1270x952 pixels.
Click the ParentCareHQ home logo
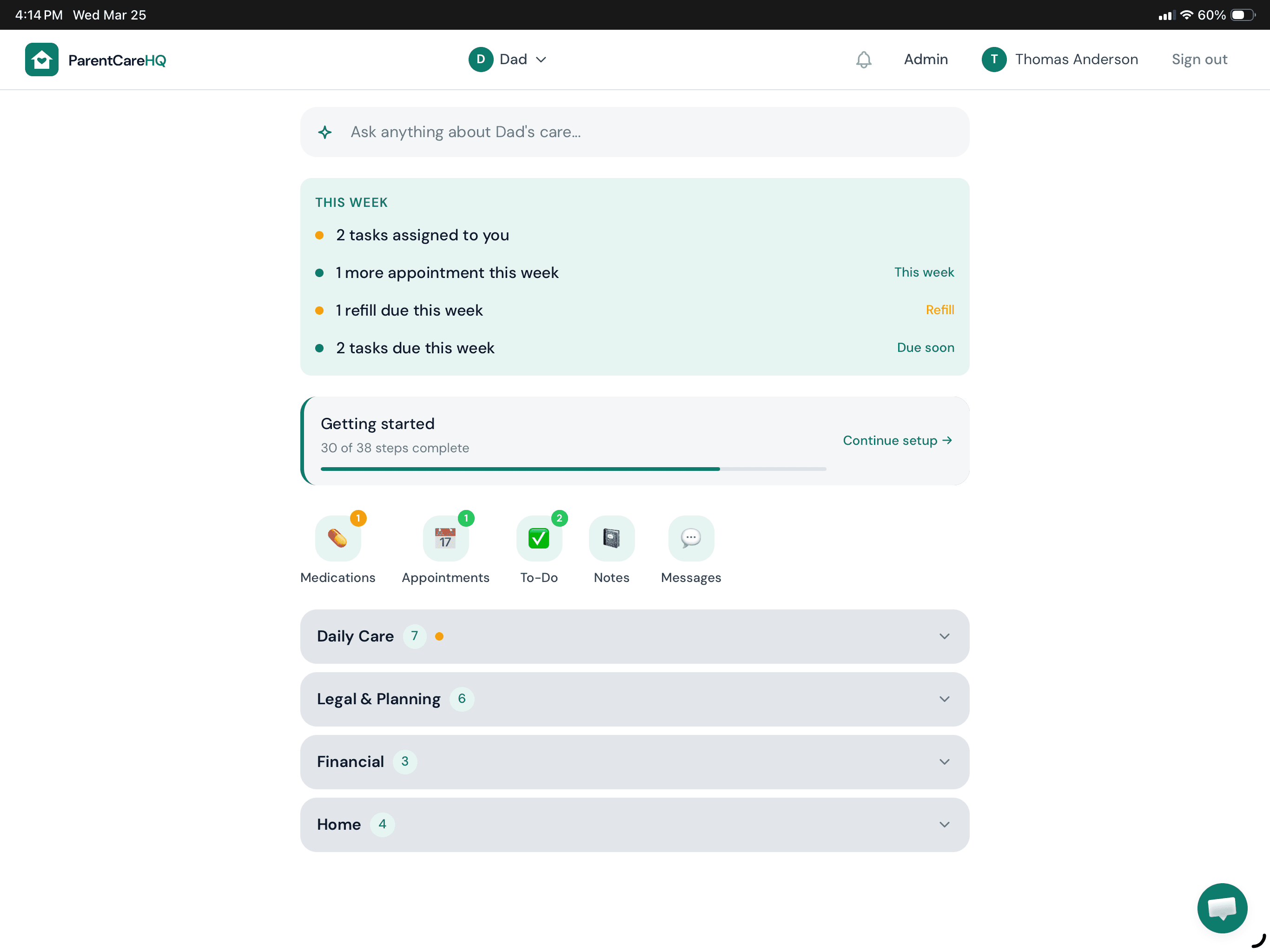[42, 59]
